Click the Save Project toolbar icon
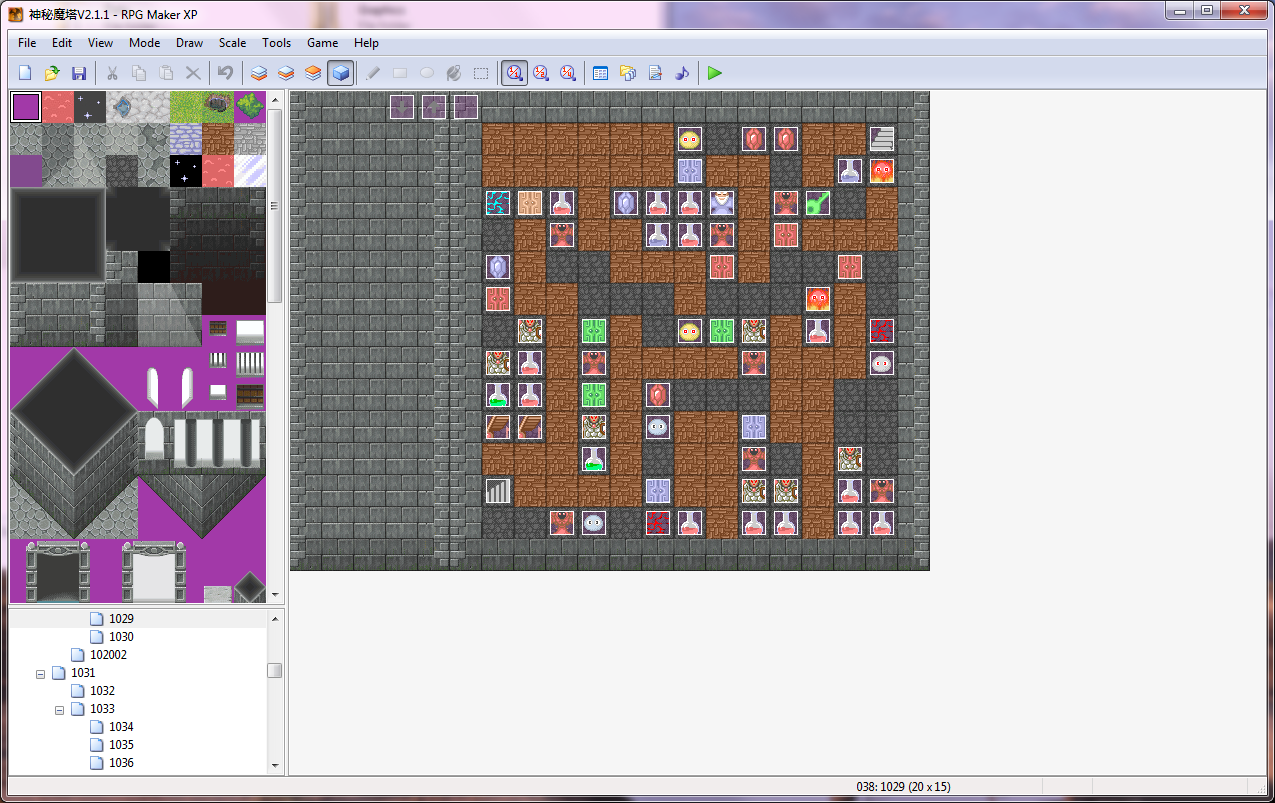This screenshot has width=1275, height=803. point(79,73)
